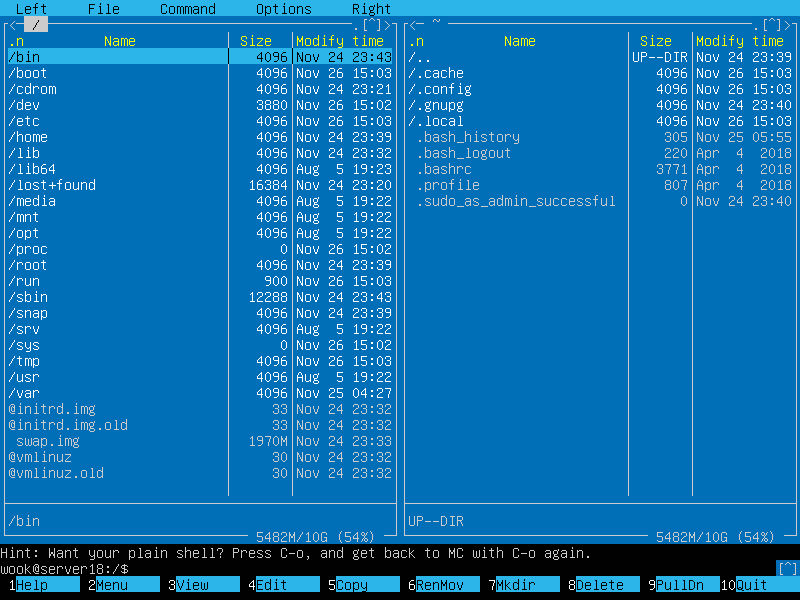Screen dimensions: 800x600
Task: Open the Command menu
Action: tap(187, 9)
